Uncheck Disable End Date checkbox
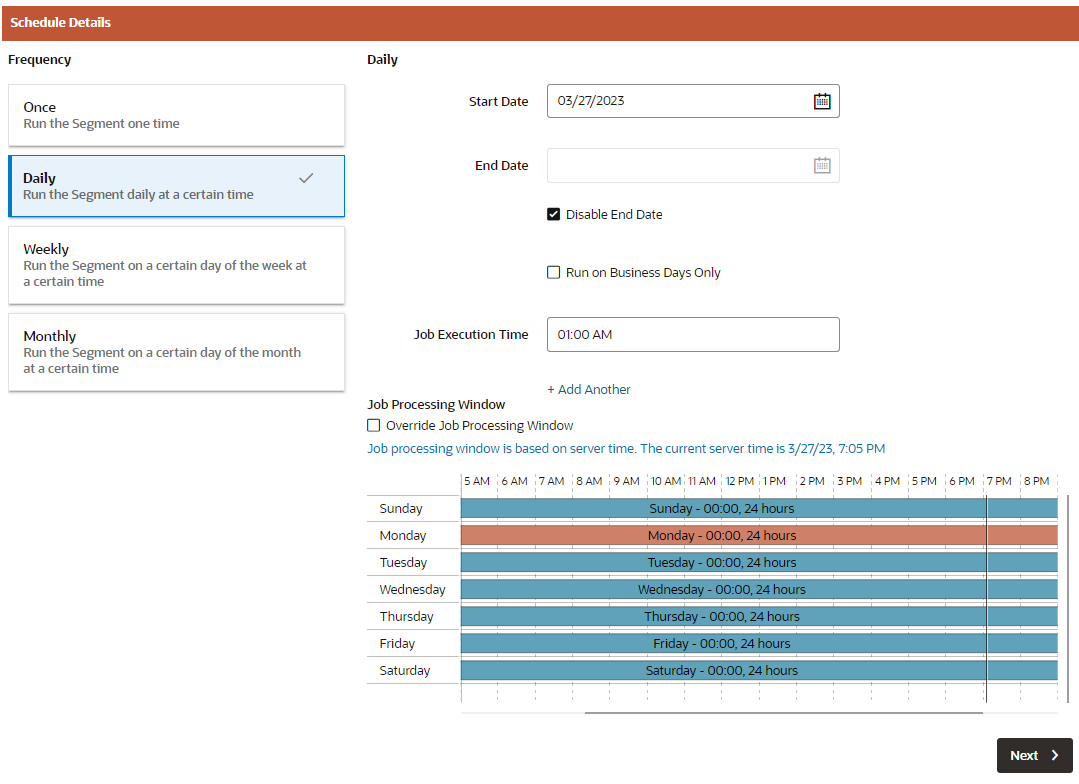The height and width of the screenshot is (784, 1079). pyautogui.click(x=553, y=214)
